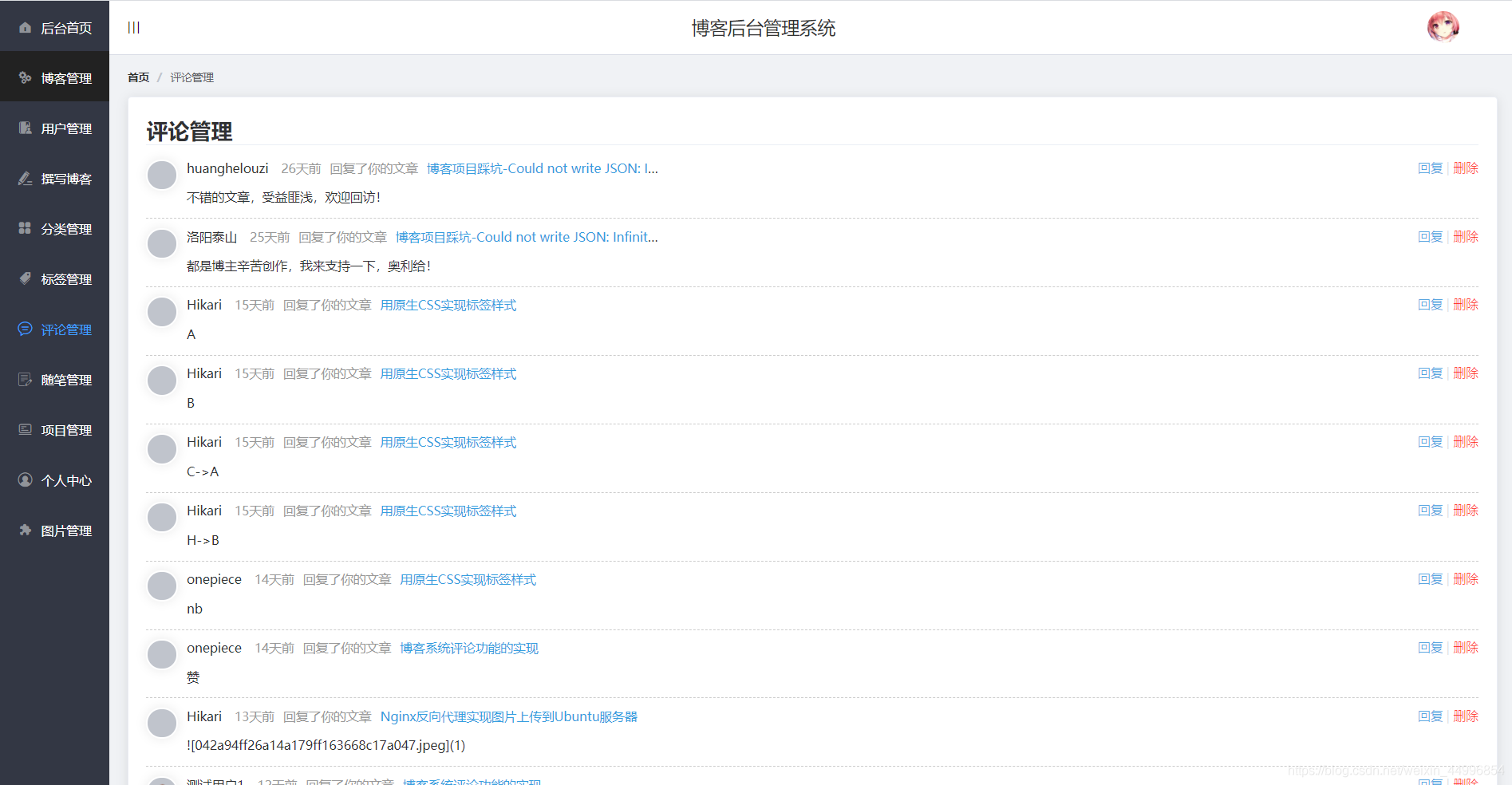Delete 洛阳泰山's comment

point(1466,237)
